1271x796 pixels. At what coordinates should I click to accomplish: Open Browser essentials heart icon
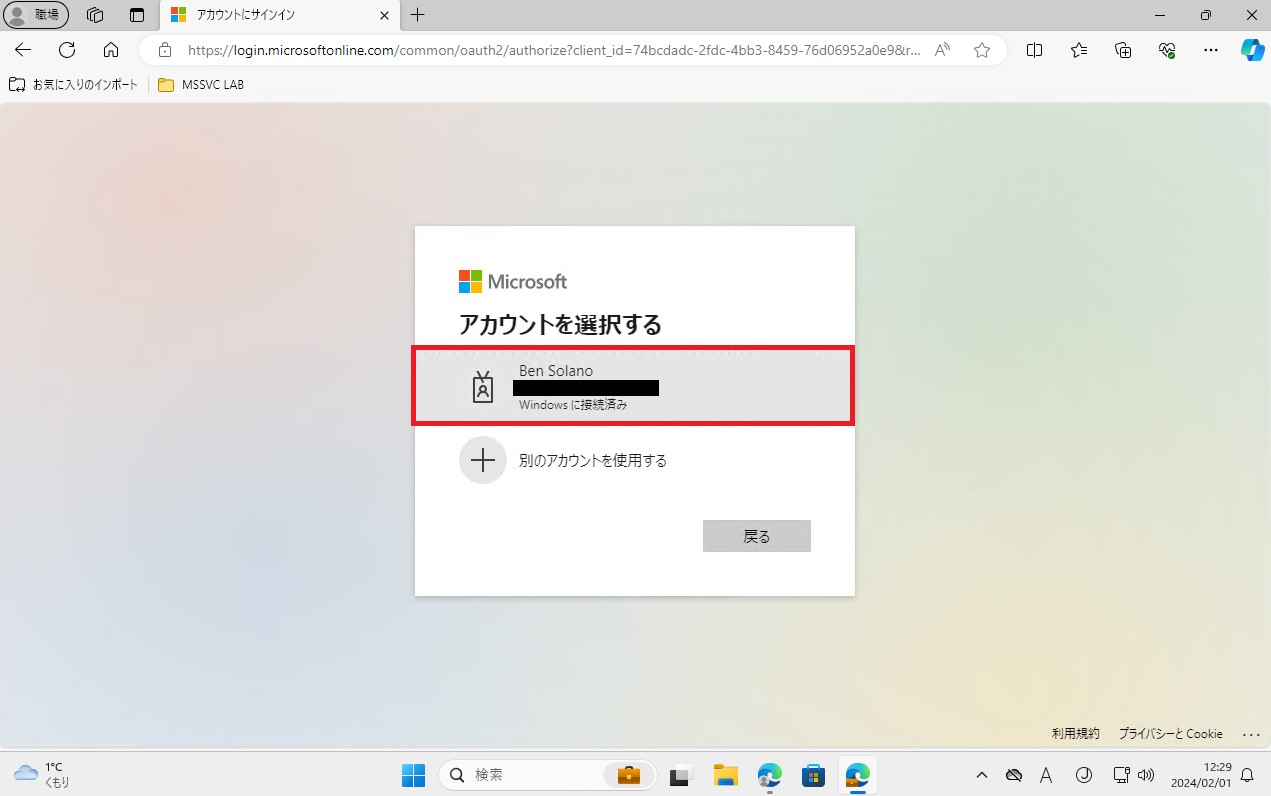tap(1167, 50)
